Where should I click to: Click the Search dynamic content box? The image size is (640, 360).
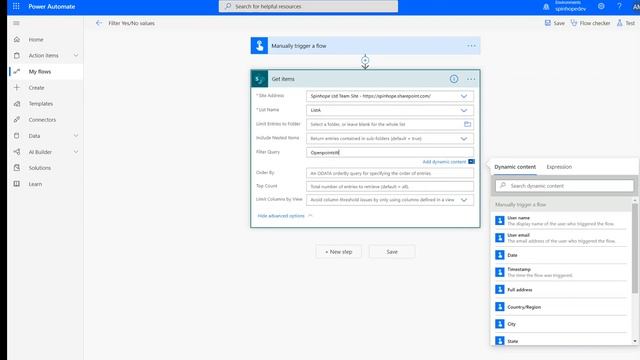(564, 186)
